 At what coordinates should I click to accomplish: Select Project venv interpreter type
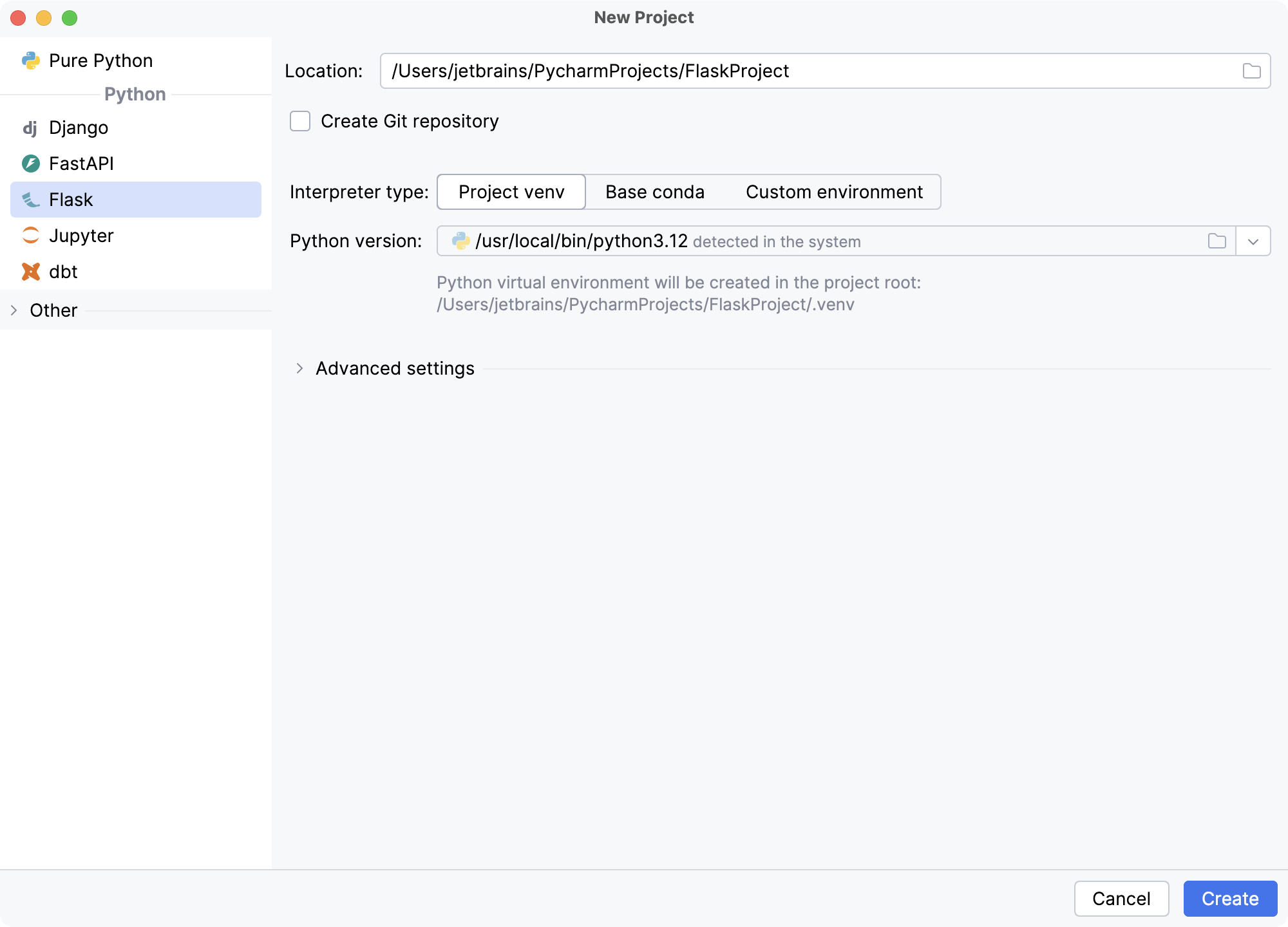pos(511,192)
